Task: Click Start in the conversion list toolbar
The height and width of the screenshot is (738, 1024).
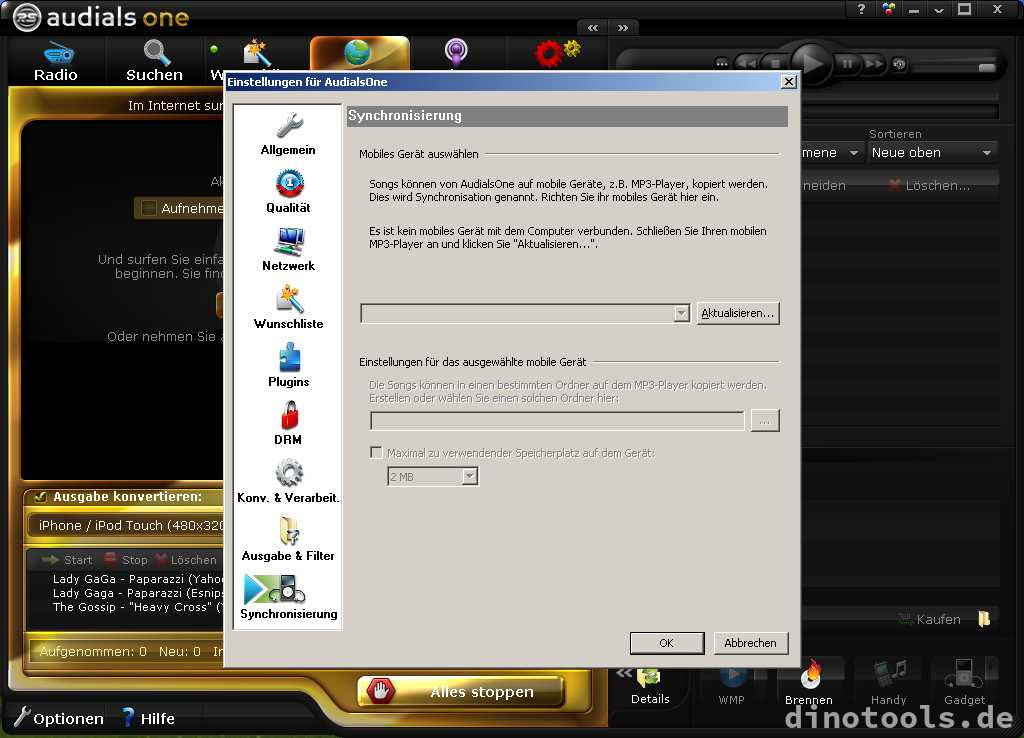Action: (x=67, y=560)
